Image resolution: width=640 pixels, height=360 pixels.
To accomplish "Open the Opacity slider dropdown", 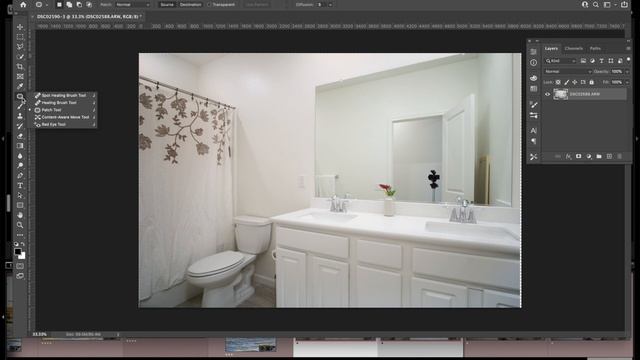I will pos(627,71).
